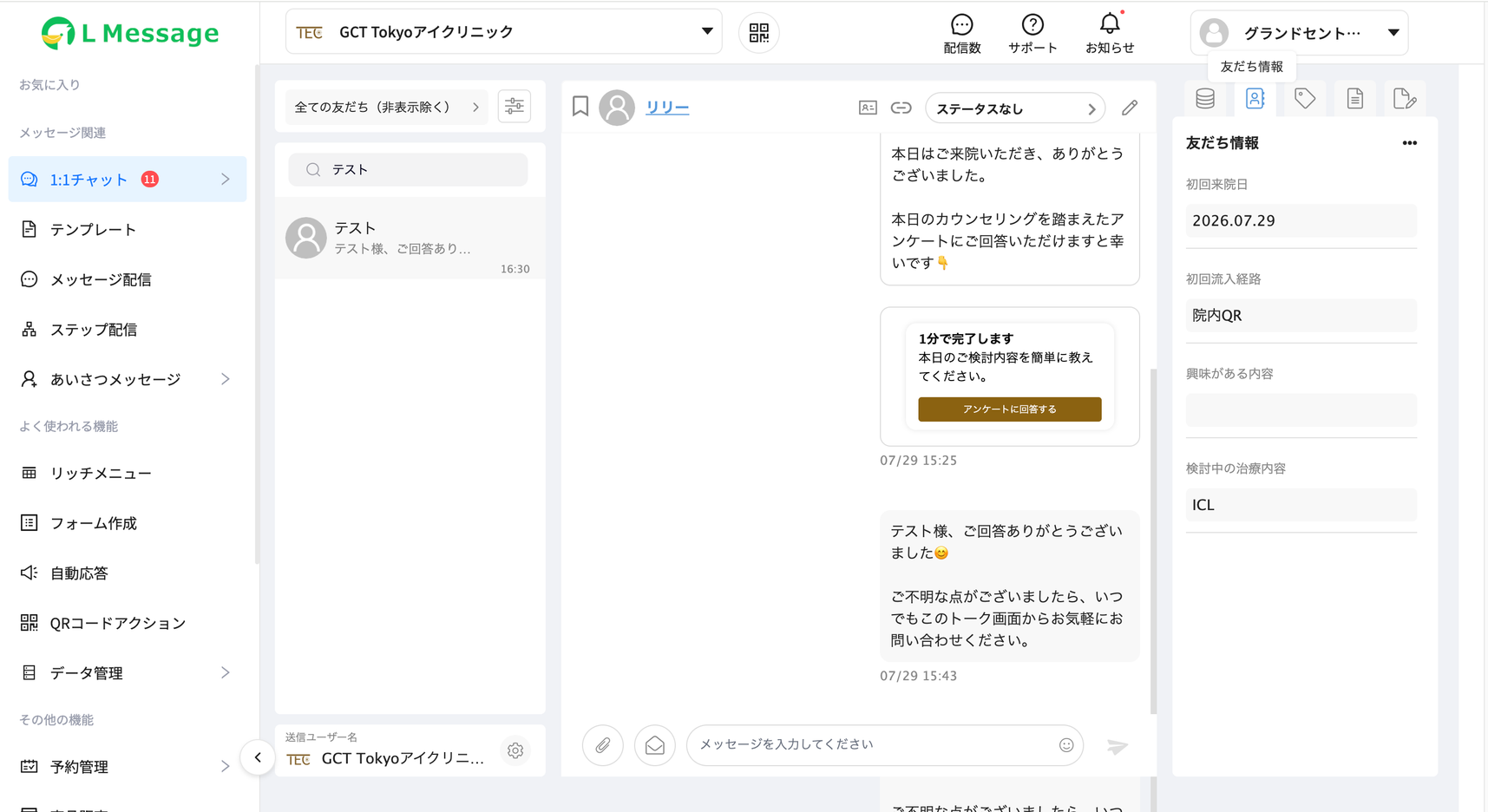This screenshot has height=812, width=1488.
Task: Open 配信数 delivery count icon
Action: (x=961, y=34)
